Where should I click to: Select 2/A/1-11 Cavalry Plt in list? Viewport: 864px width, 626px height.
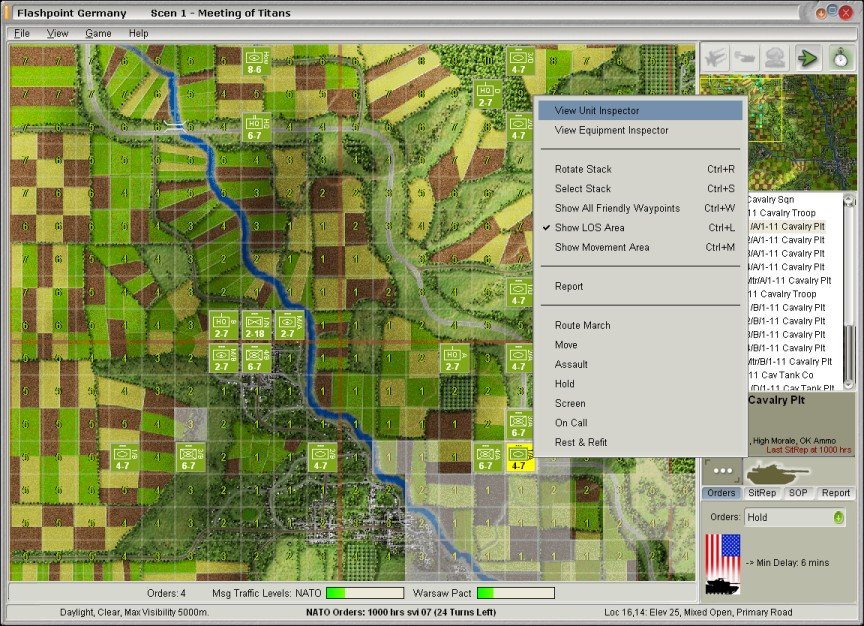786,240
